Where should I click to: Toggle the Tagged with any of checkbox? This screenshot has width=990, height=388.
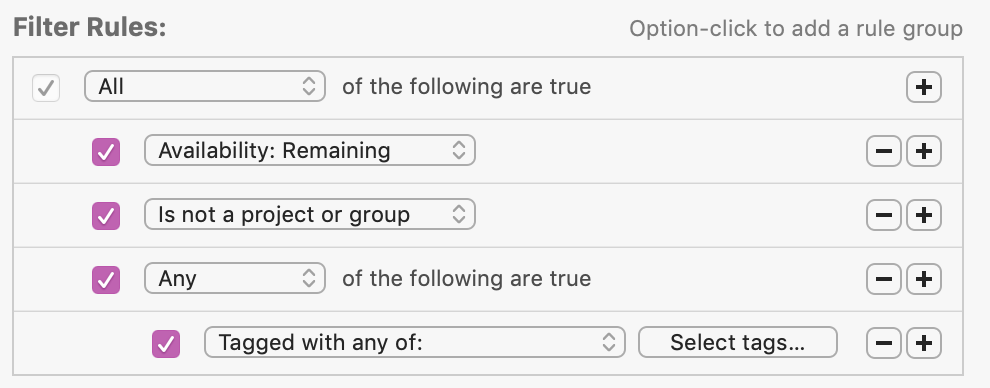click(x=166, y=344)
